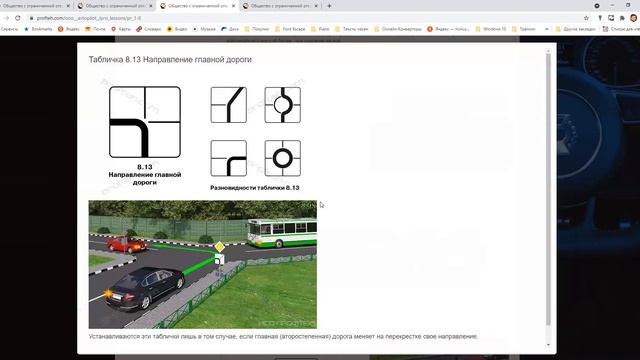
Task: Click the round media control icon in title bar
Action: click(597, 6)
